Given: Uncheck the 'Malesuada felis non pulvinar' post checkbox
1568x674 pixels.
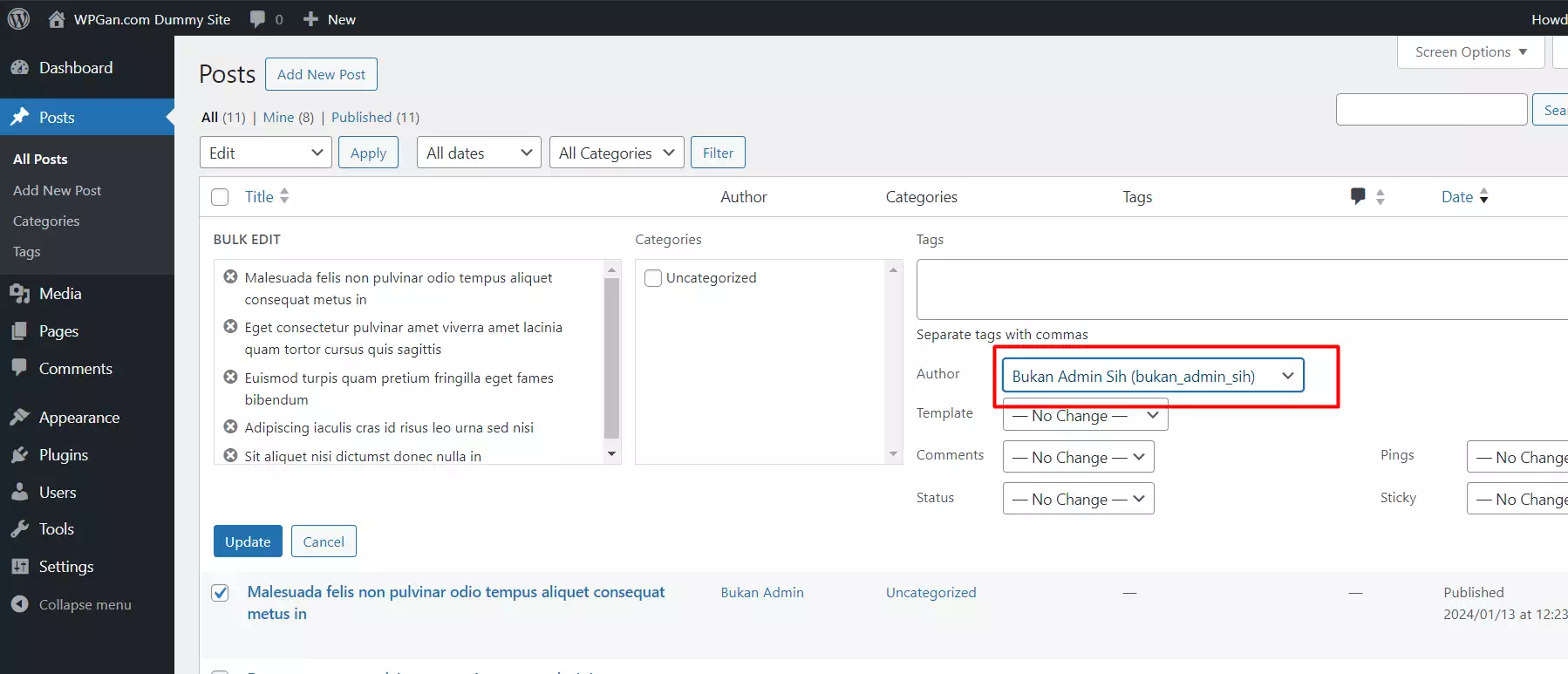Looking at the screenshot, I should point(220,593).
